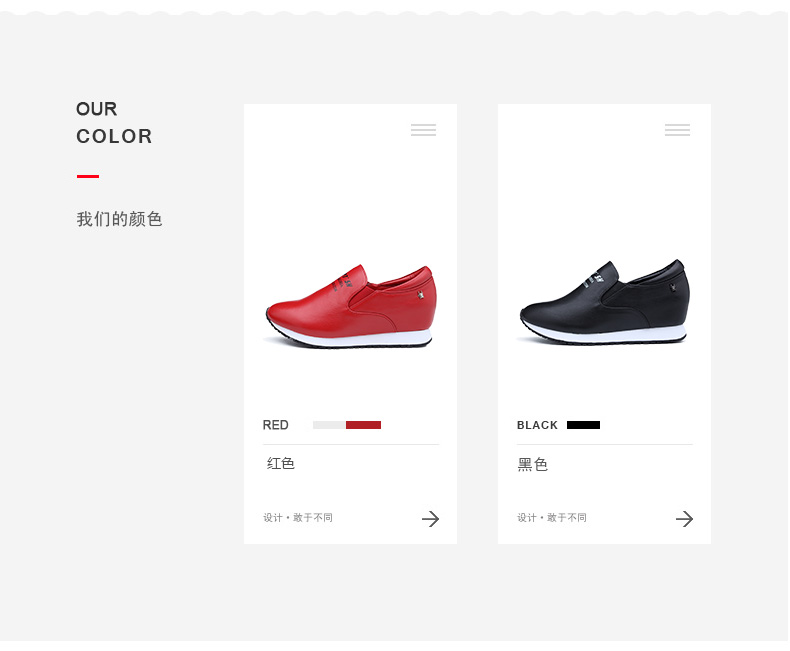Pick the light gray swatch beside red
The image size is (790, 651).
pos(329,425)
